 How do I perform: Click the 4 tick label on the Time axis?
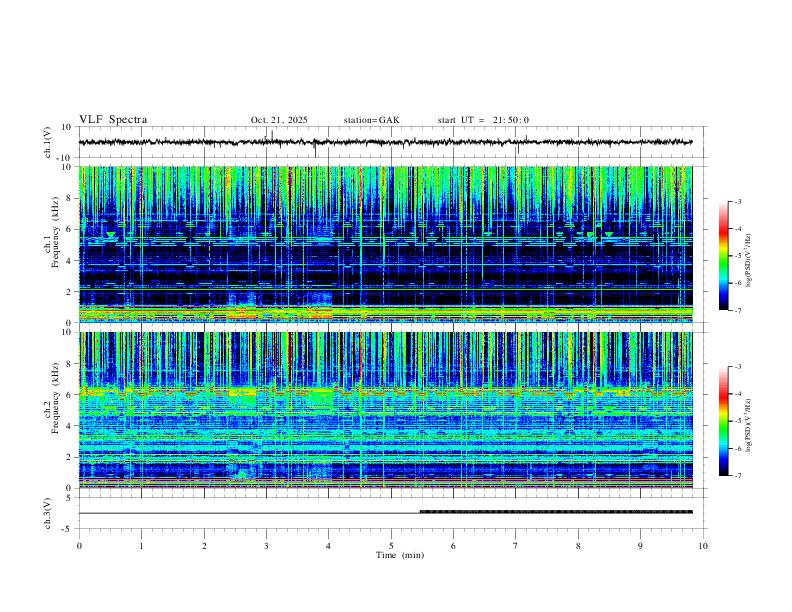(x=329, y=546)
